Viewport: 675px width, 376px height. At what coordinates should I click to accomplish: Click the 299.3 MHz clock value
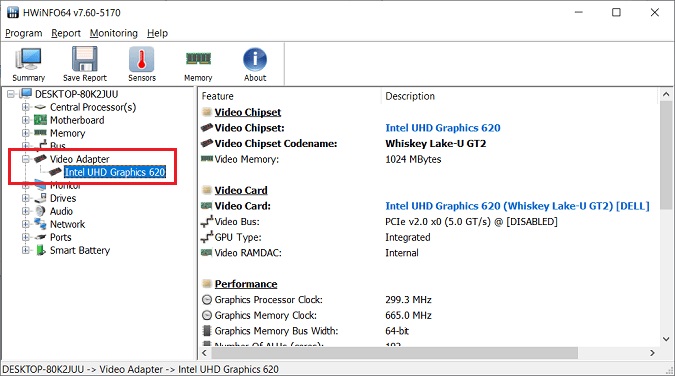(x=409, y=299)
